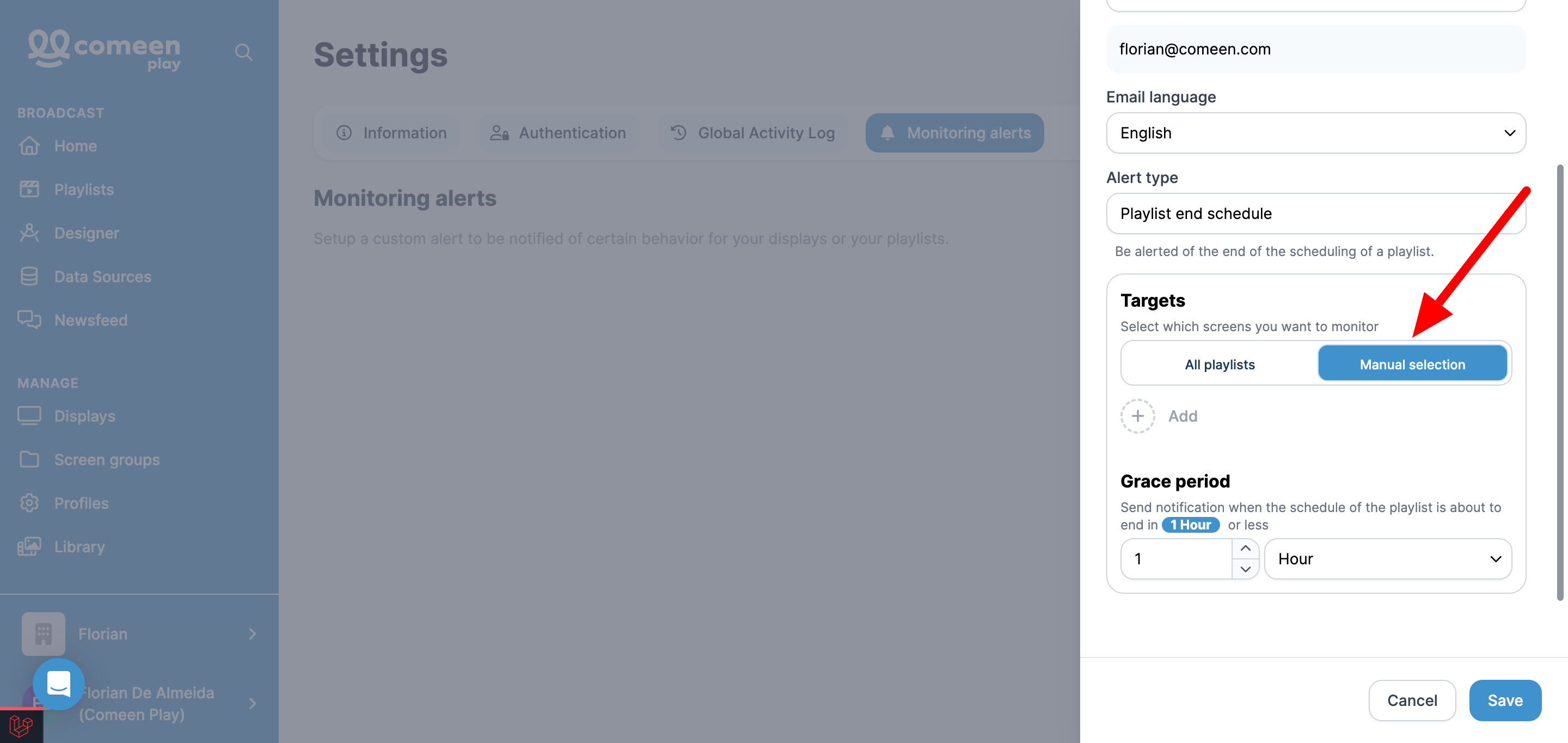Screen dimensions: 1568x743
Task: Increase grace period value with up arrow
Action: click(x=1245, y=548)
